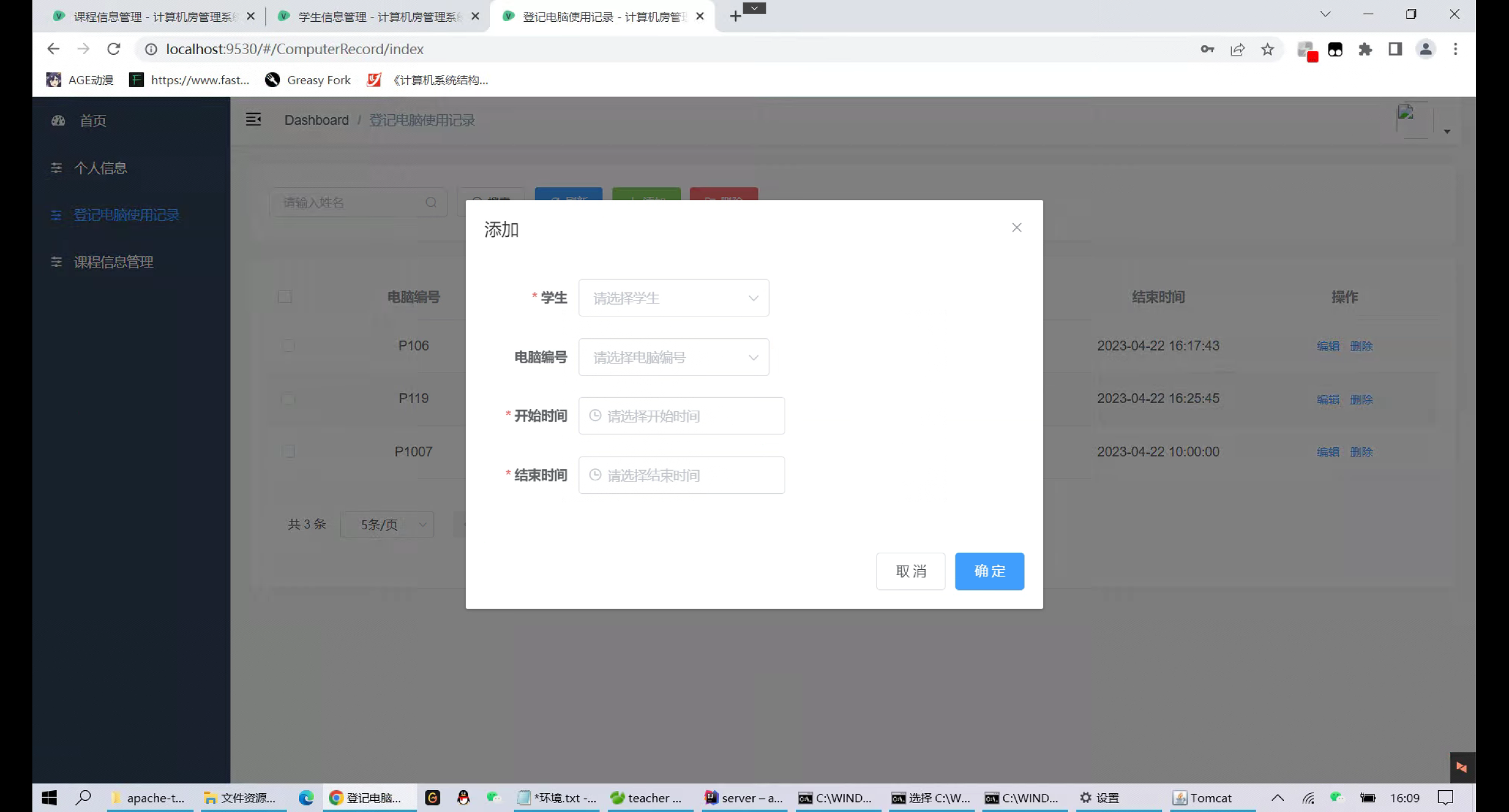Select 课程信息管理 in the sidebar menu
Image resolution: width=1509 pixels, height=812 pixels.
[x=113, y=262]
